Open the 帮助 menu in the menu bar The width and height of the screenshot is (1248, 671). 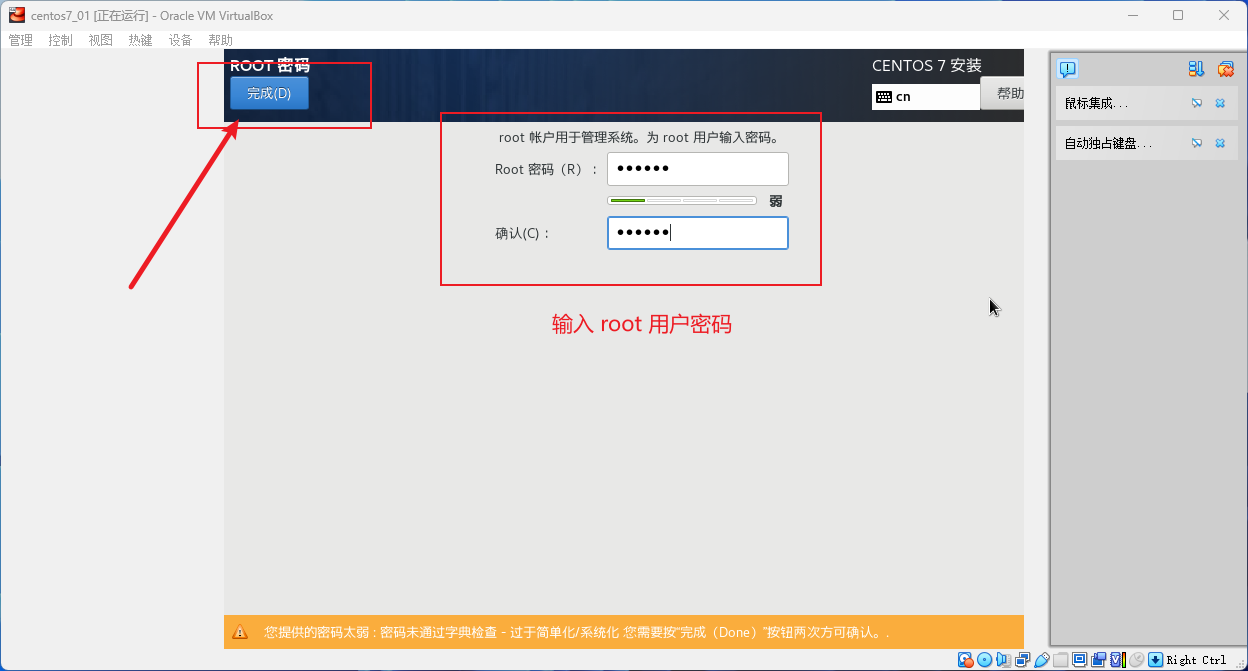click(x=221, y=40)
